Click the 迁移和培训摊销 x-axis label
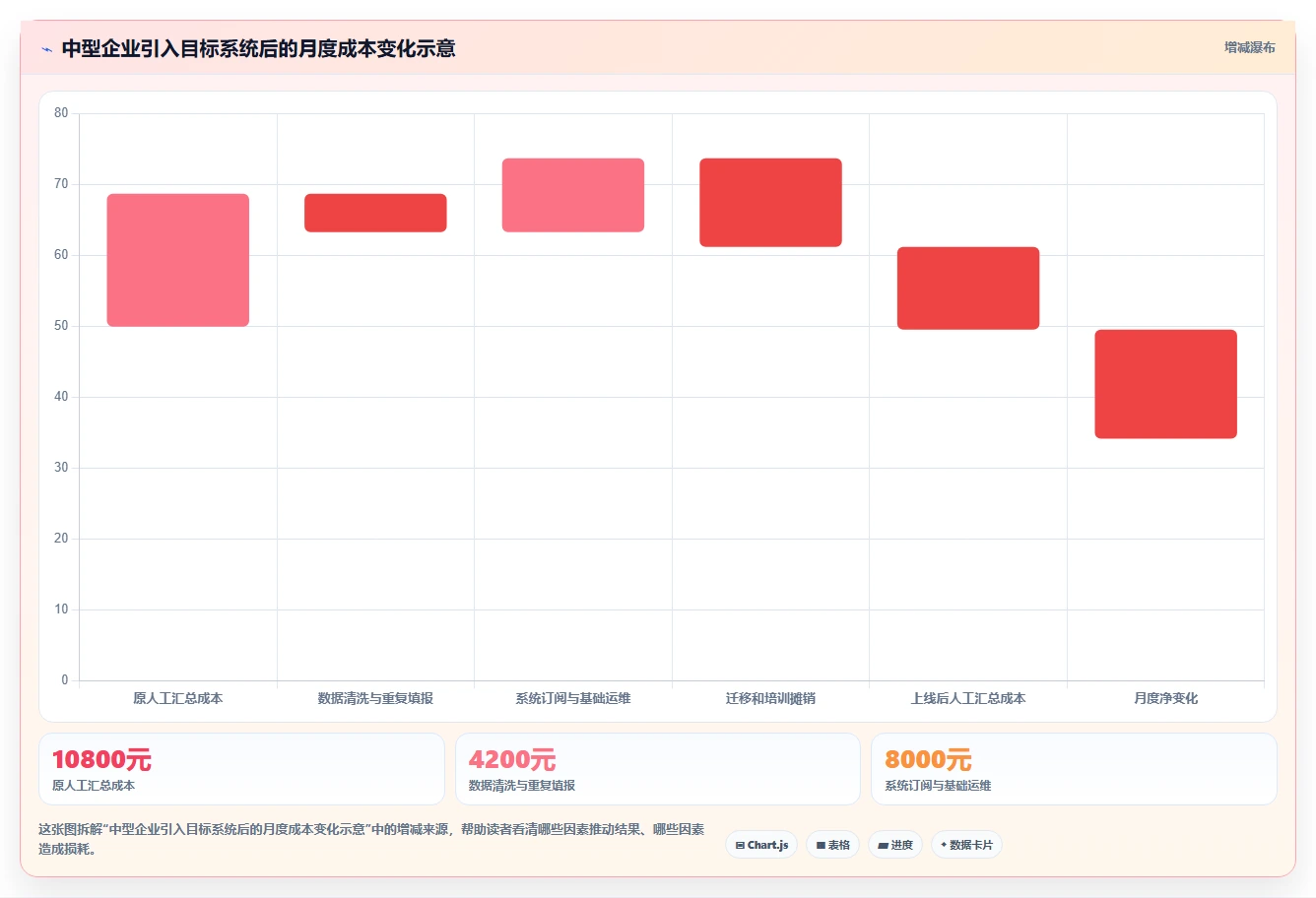This screenshot has width=1316, height=898. pyautogui.click(x=770, y=698)
